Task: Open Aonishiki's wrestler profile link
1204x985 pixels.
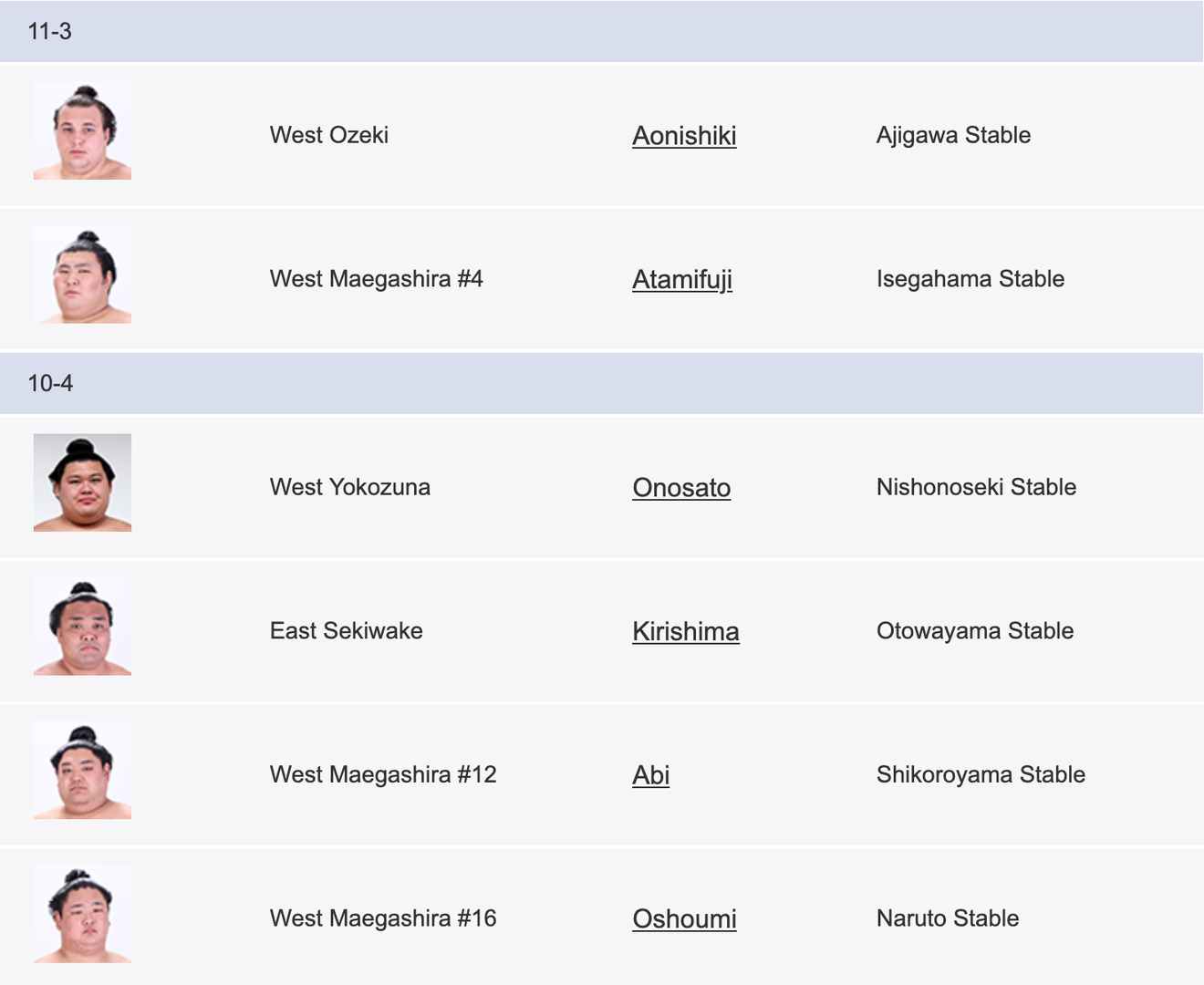Action: [x=684, y=136]
